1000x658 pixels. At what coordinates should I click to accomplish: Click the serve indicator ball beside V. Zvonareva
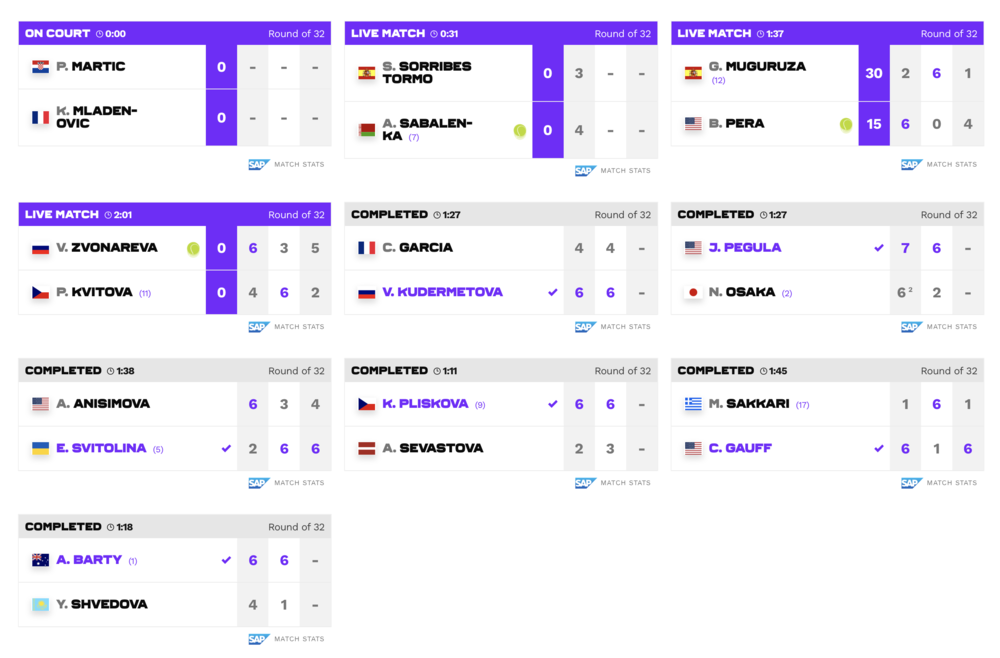point(192,248)
